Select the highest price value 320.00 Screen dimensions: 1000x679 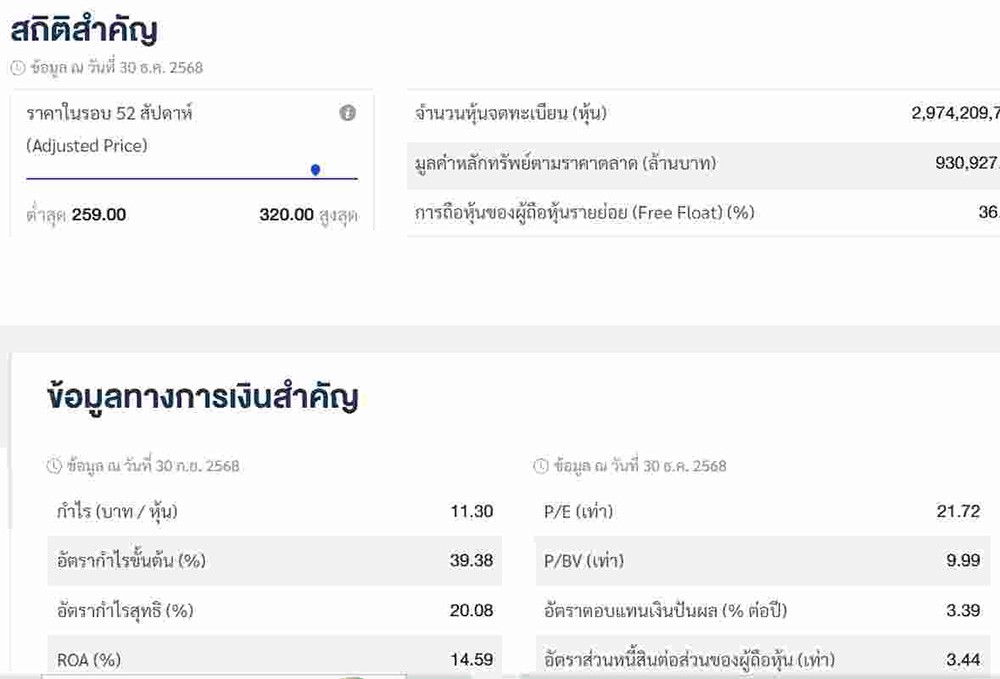(x=286, y=215)
